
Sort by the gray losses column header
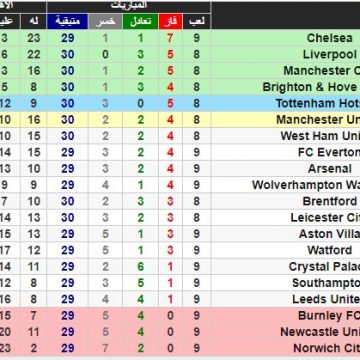105,22
